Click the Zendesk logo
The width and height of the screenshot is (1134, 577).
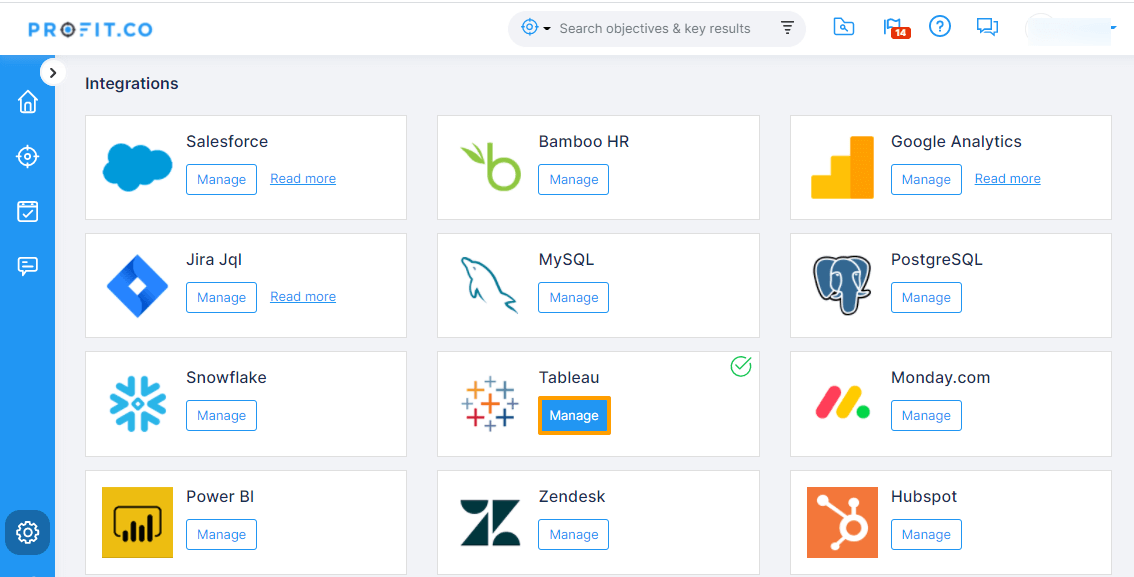tap(490, 522)
